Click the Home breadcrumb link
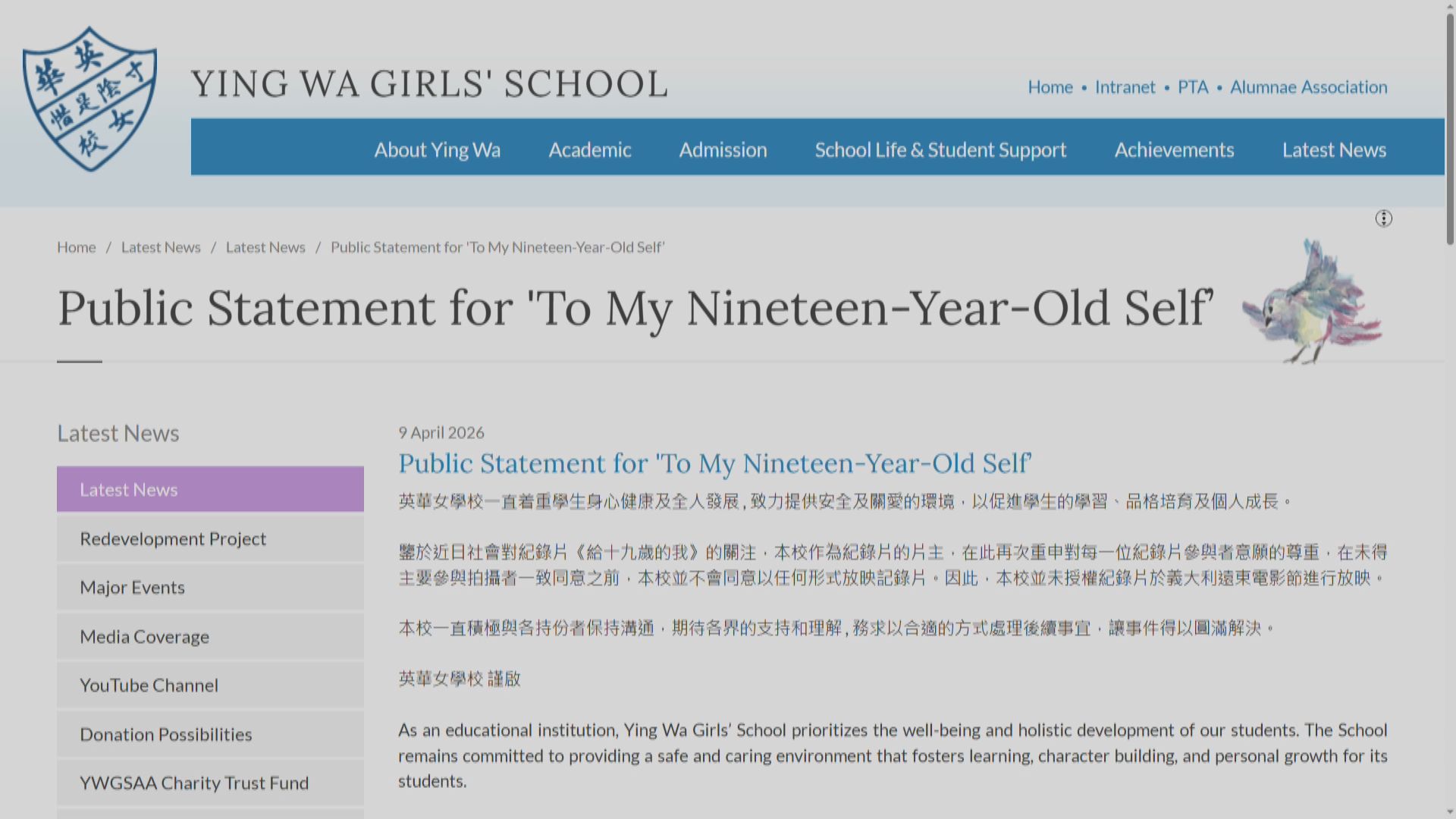 [x=76, y=247]
